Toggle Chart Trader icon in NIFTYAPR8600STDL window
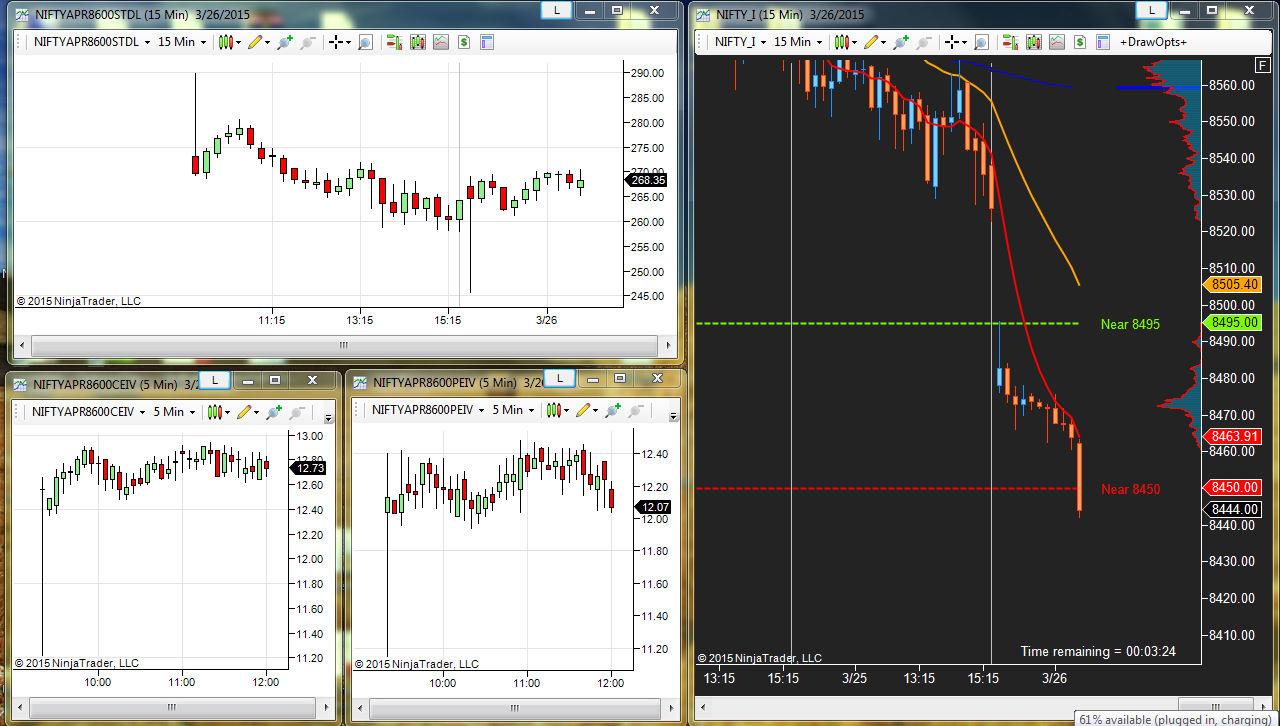The image size is (1280, 726). 395,42
